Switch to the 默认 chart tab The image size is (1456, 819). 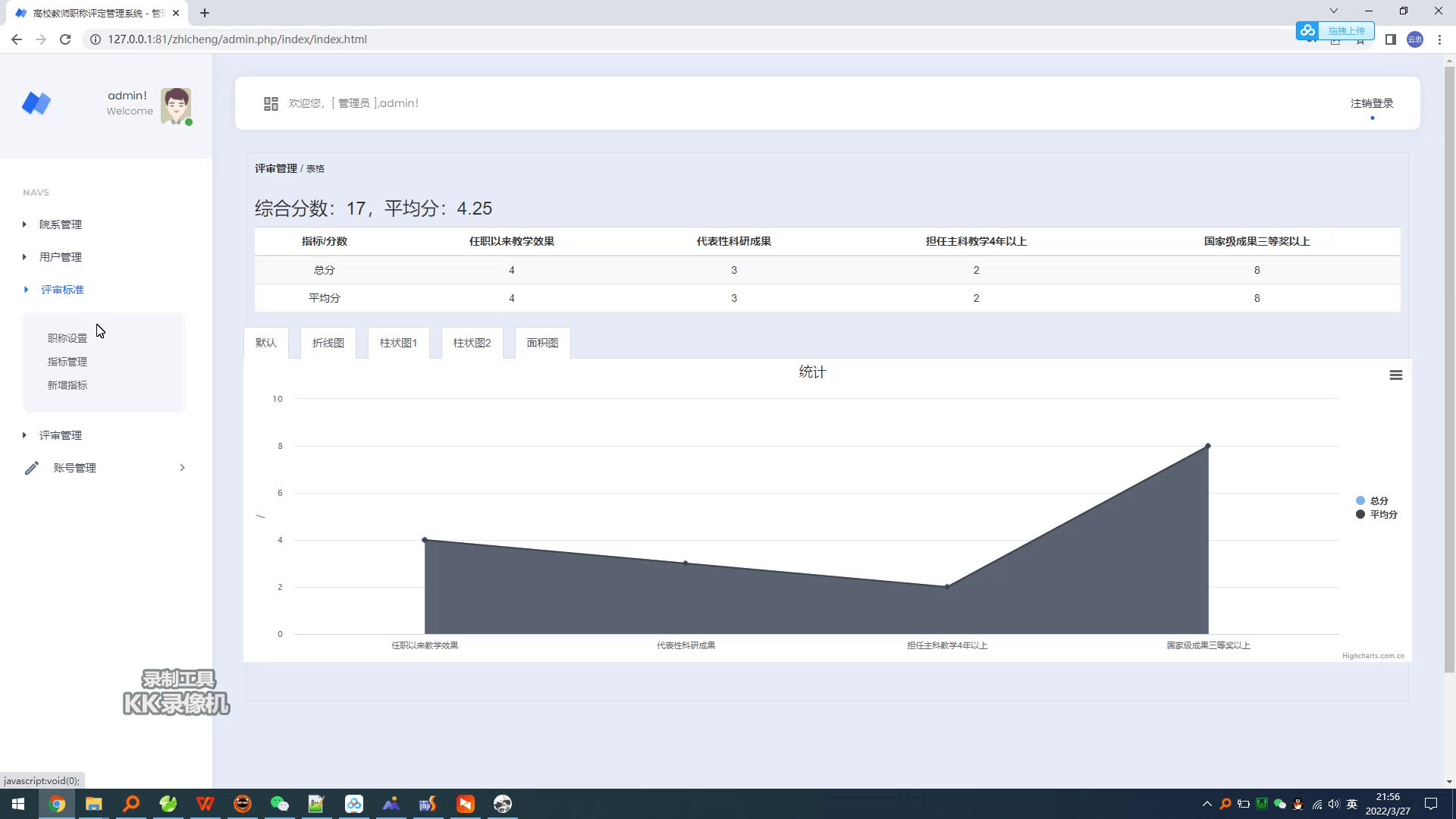pos(266,343)
